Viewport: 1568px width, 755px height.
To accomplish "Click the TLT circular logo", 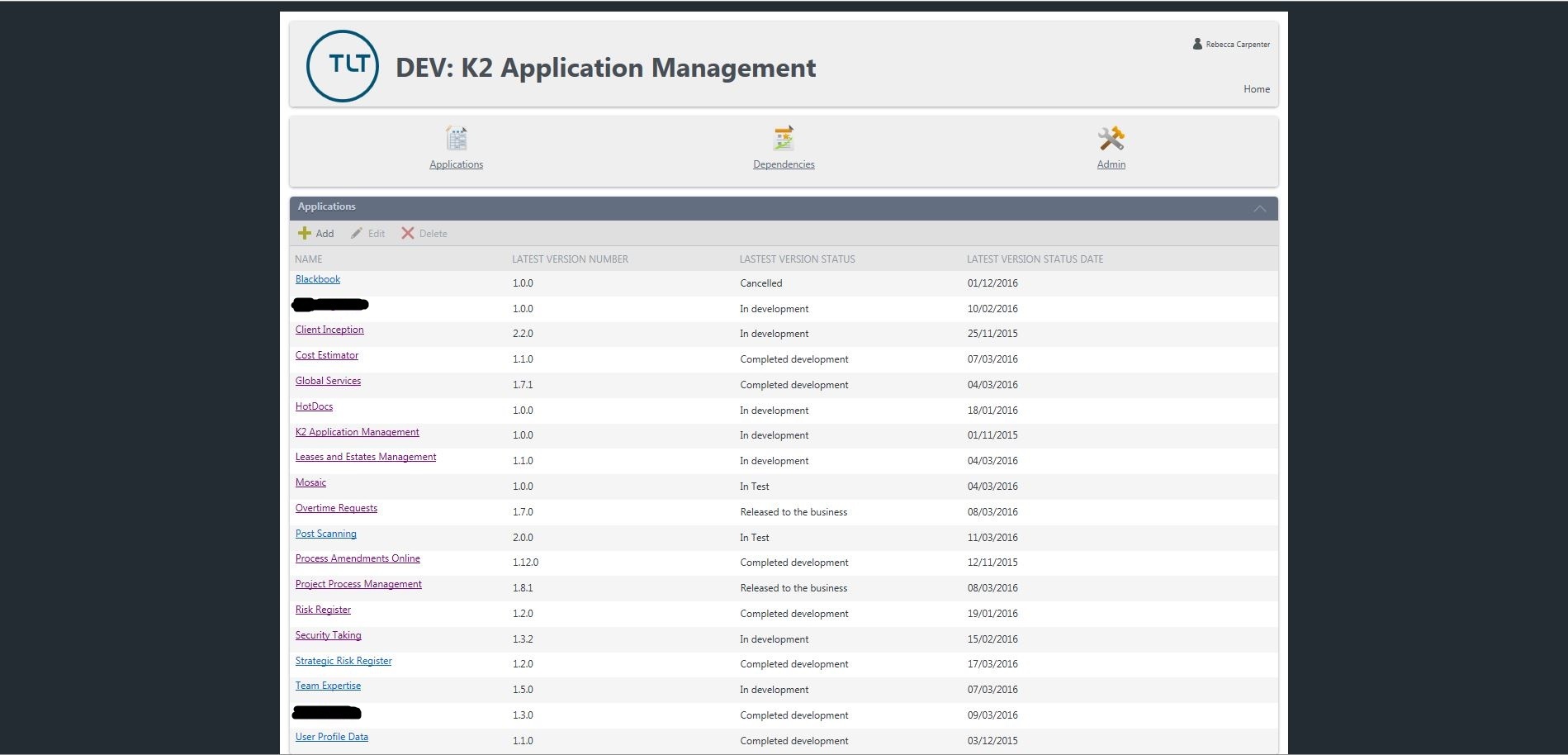I will (x=342, y=66).
